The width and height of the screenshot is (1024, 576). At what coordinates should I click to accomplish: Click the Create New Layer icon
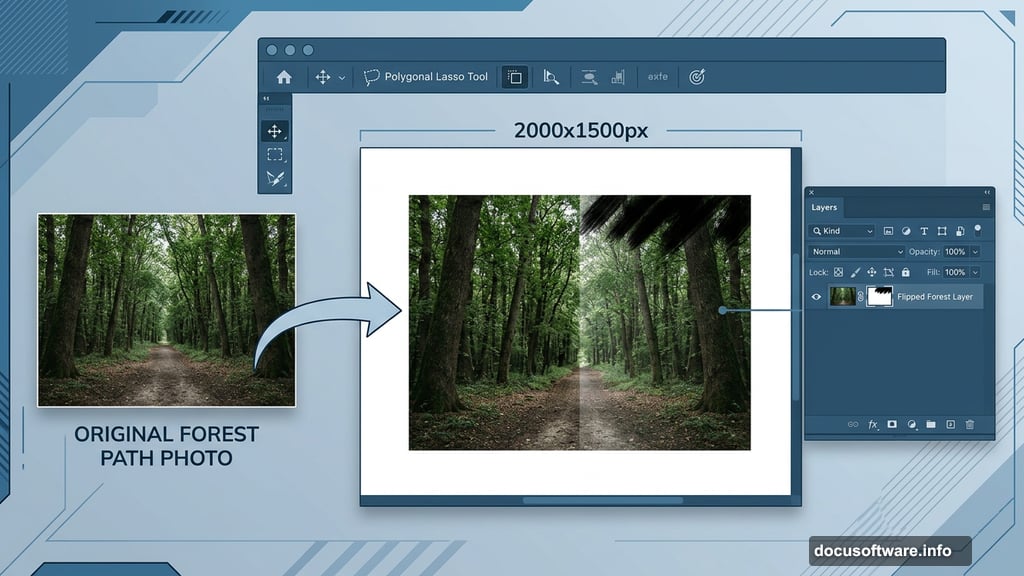pyautogui.click(x=950, y=424)
